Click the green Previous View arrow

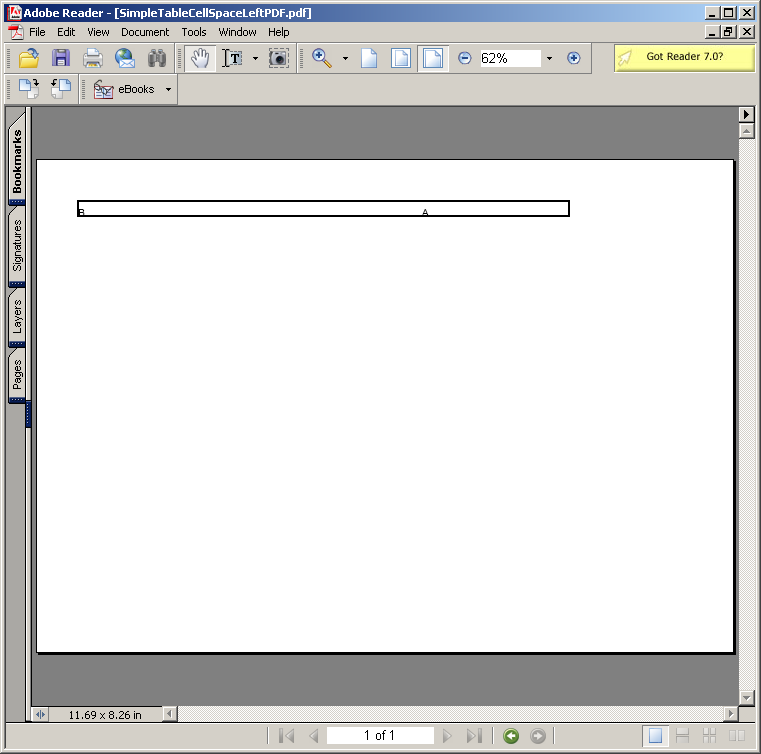click(511, 736)
